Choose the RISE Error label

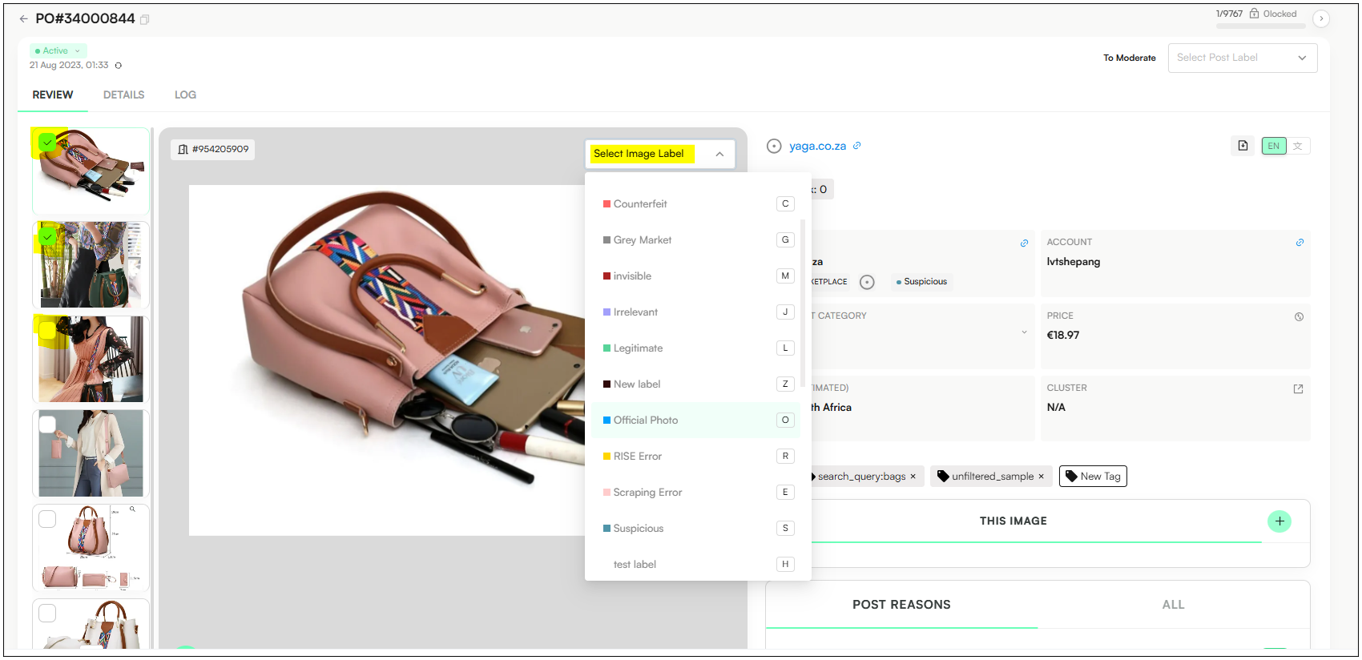pos(697,456)
